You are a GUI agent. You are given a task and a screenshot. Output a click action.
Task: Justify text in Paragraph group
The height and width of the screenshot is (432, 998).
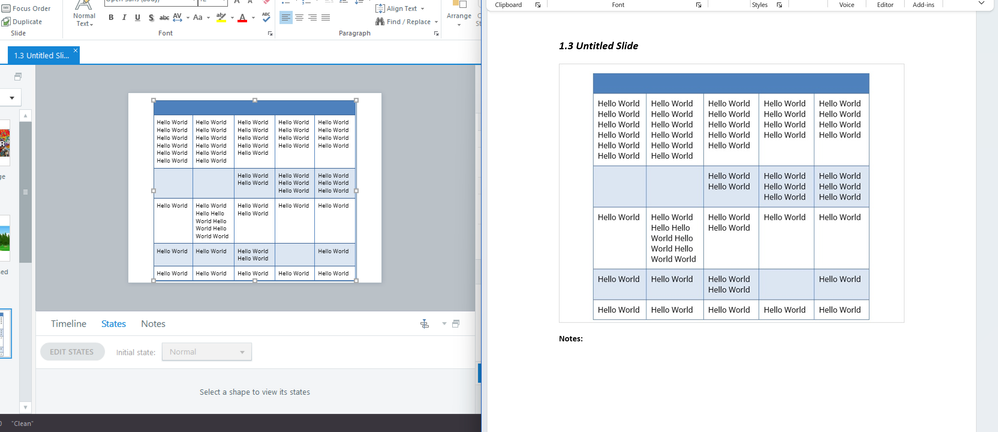[326, 18]
